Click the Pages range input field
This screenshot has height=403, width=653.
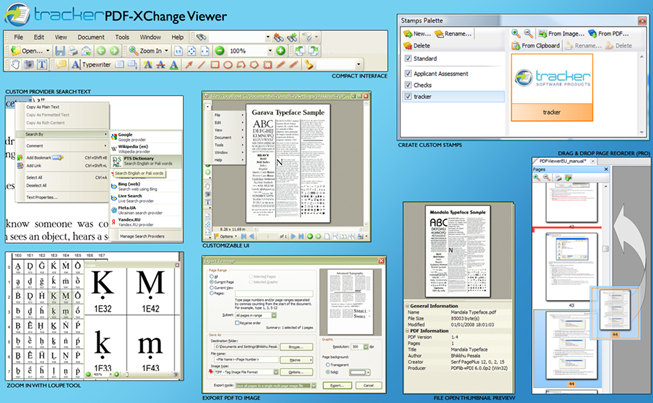click(x=274, y=293)
